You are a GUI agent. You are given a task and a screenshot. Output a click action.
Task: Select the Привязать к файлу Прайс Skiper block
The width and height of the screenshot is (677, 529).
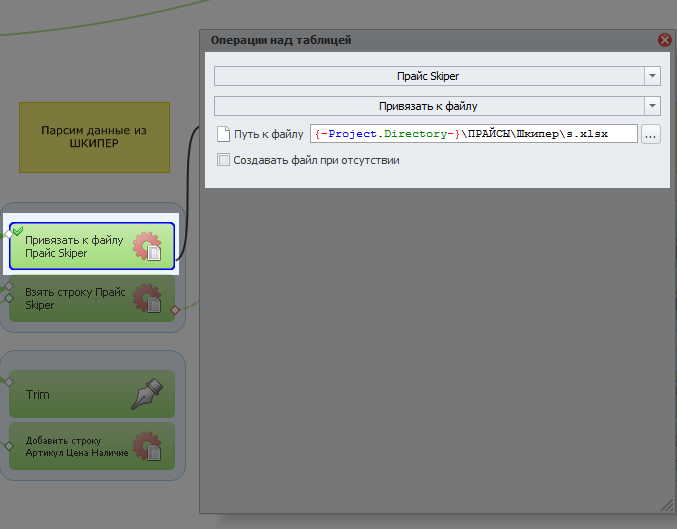(92, 246)
